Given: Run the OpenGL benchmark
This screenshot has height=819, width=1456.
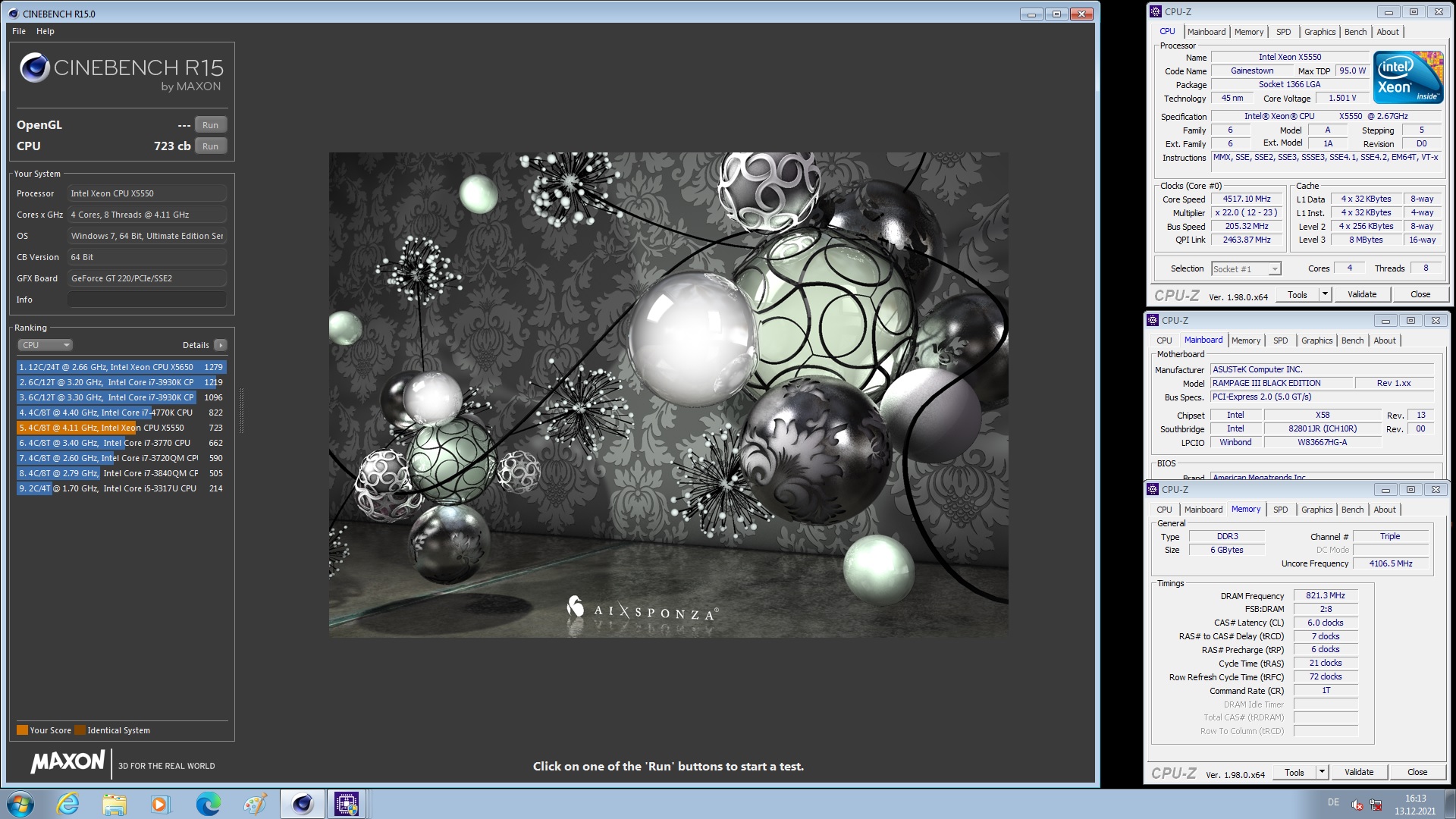Looking at the screenshot, I should [211, 125].
